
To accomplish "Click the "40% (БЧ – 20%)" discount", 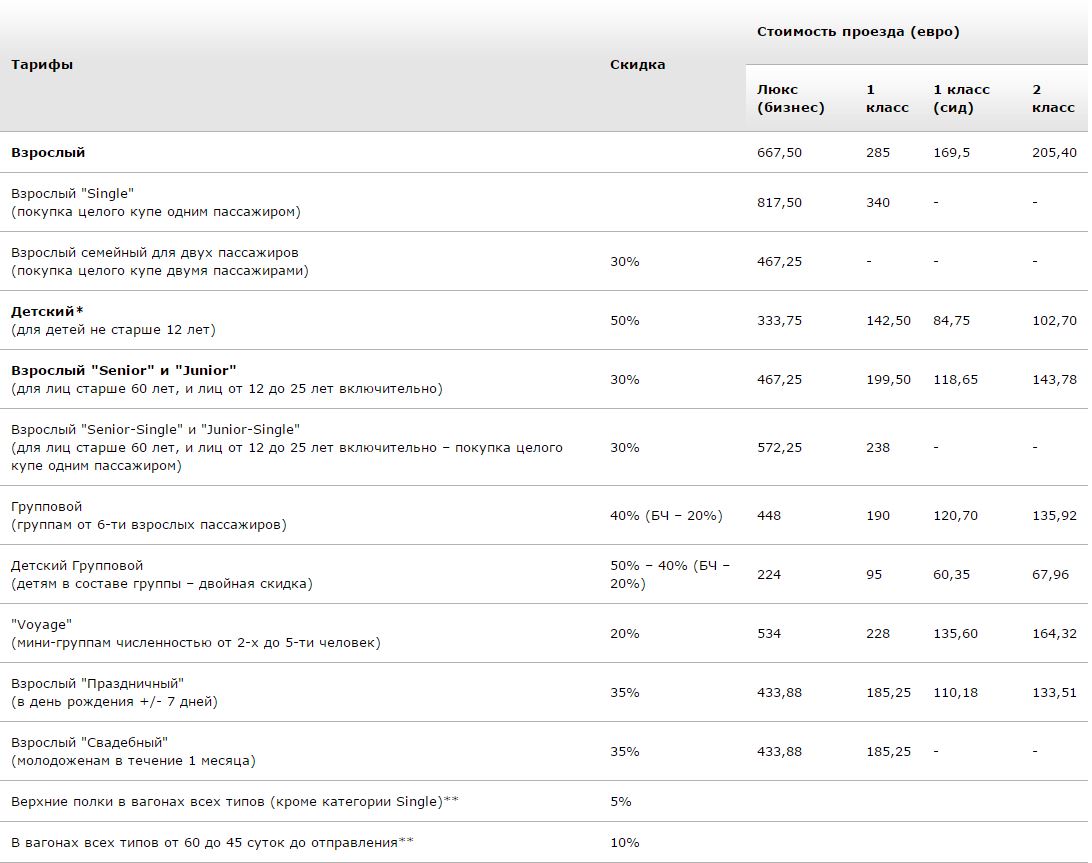I will tap(666, 515).
